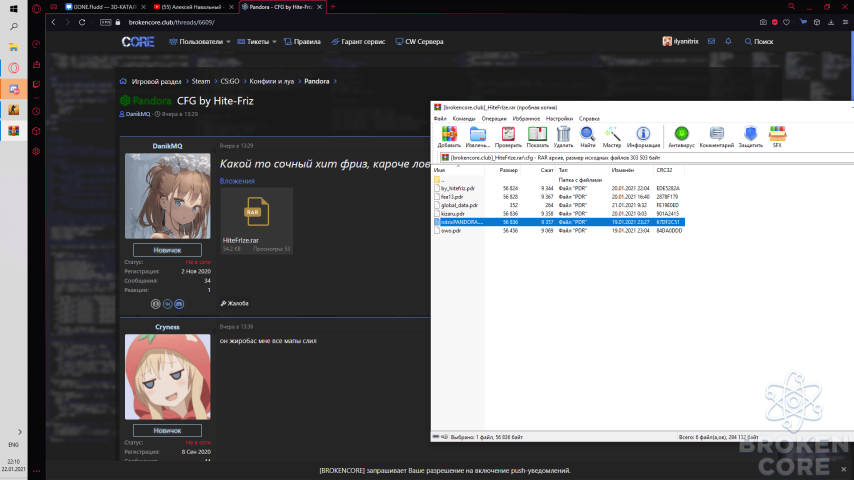Screen dimensions: 854x480
Task: Click the breadcrumb home icon
Action: pyautogui.click(x=123, y=81)
